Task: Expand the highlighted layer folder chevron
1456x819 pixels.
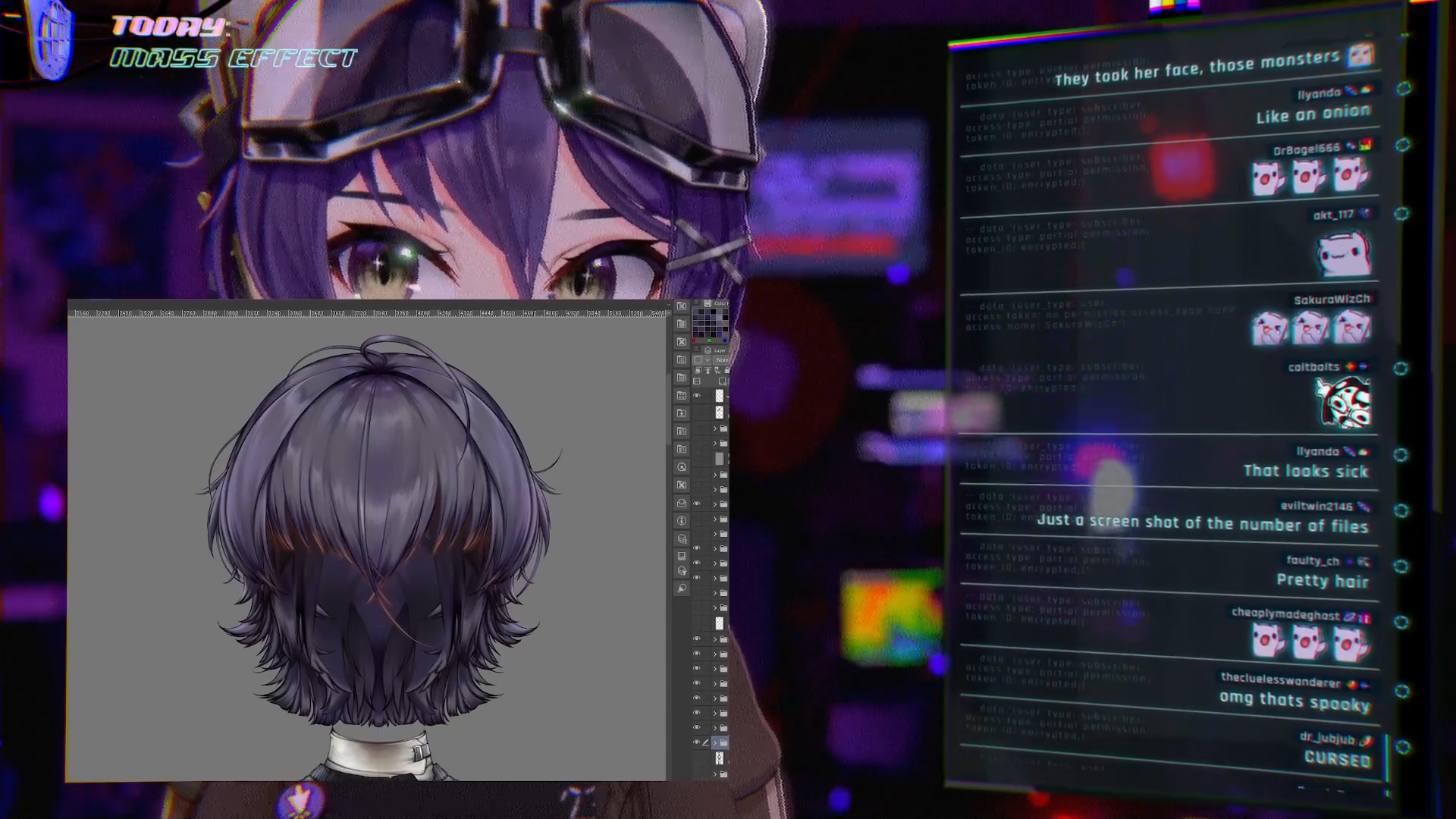Action: (714, 742)
